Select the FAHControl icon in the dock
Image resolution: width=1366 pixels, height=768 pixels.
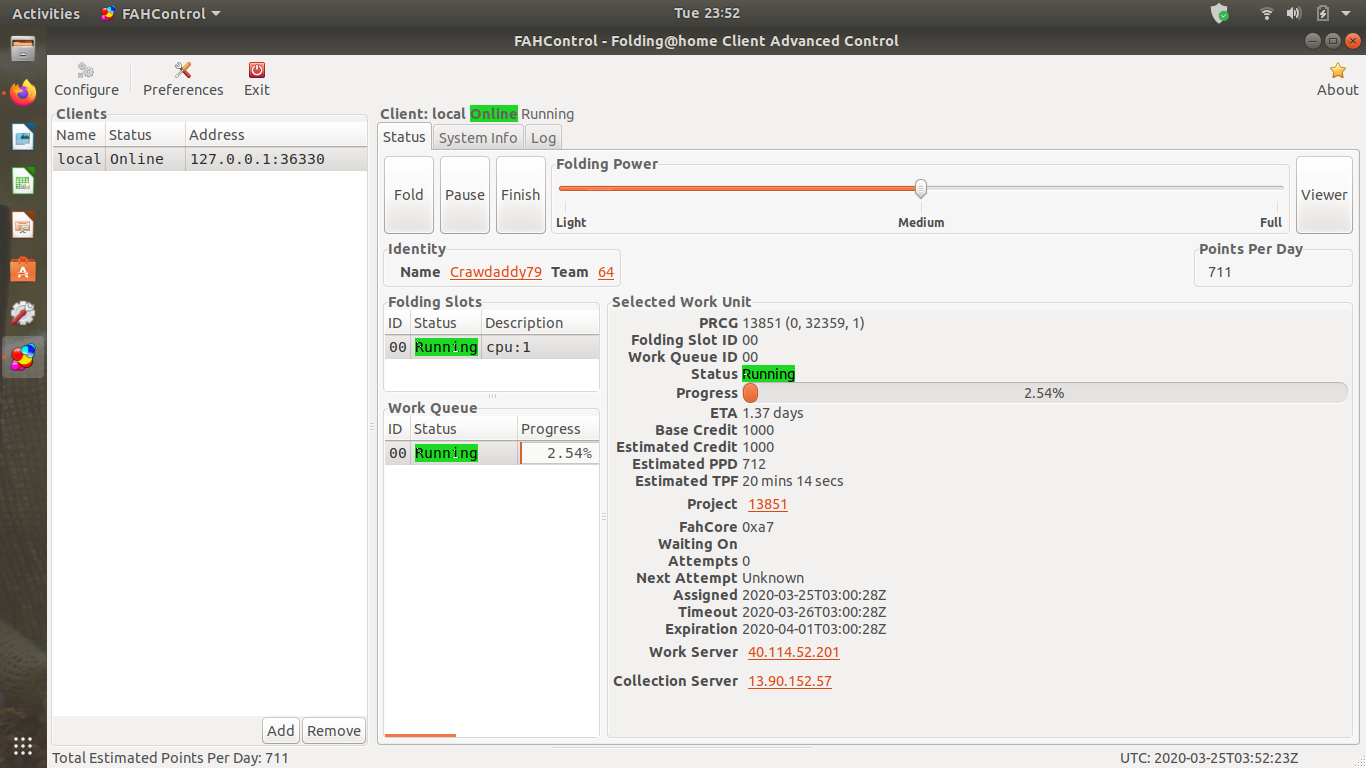click(x=23, y=357)
